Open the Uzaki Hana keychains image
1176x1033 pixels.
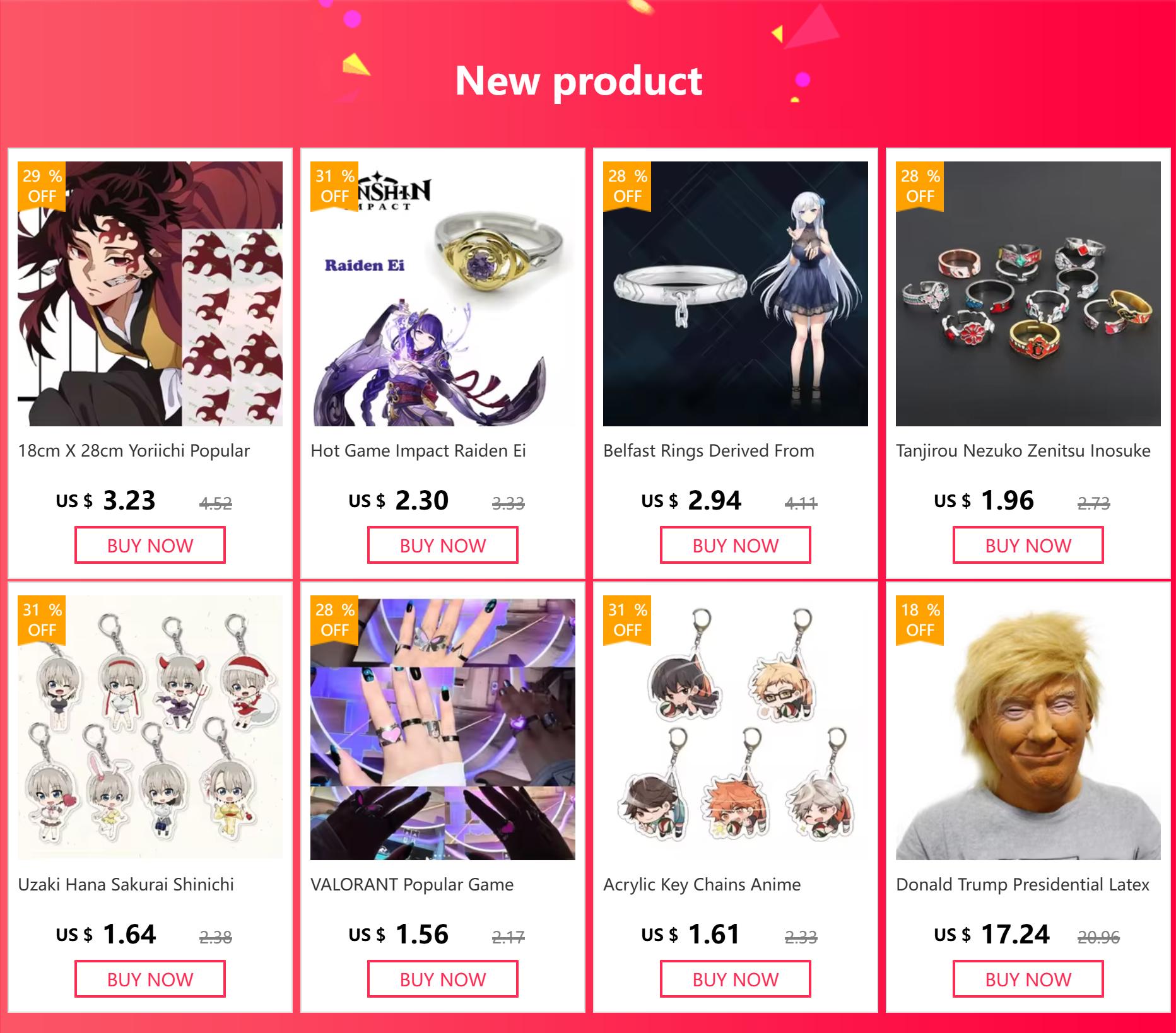150,728
